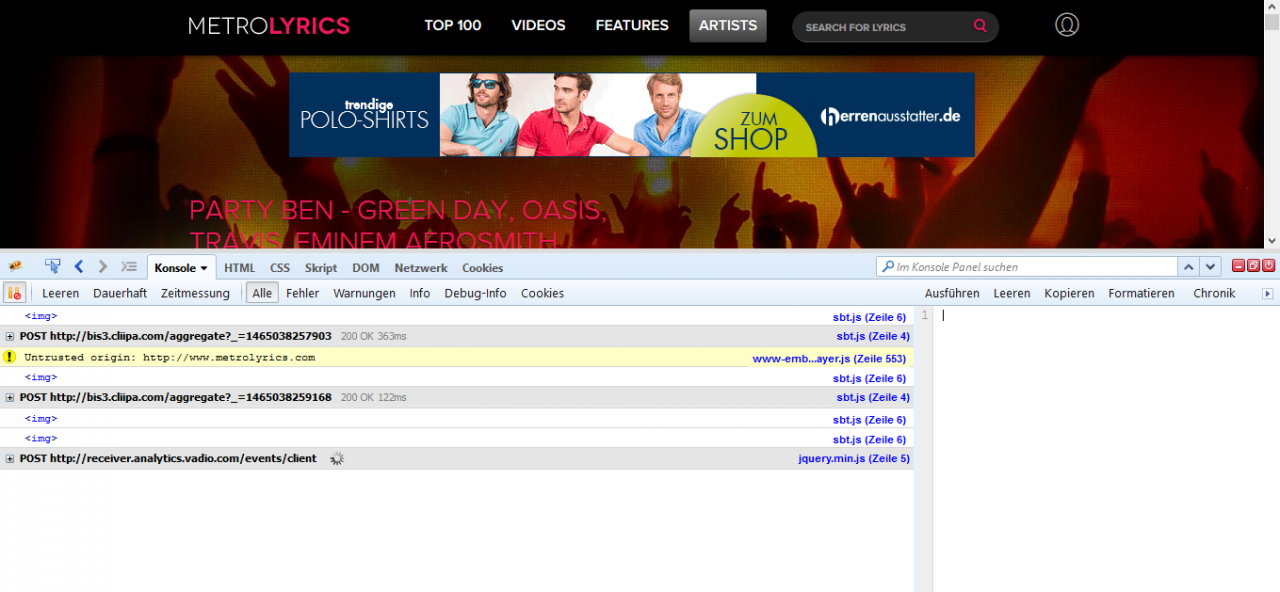
Task: Open the Firebug bug icon menu
Action: coord(15,267)
